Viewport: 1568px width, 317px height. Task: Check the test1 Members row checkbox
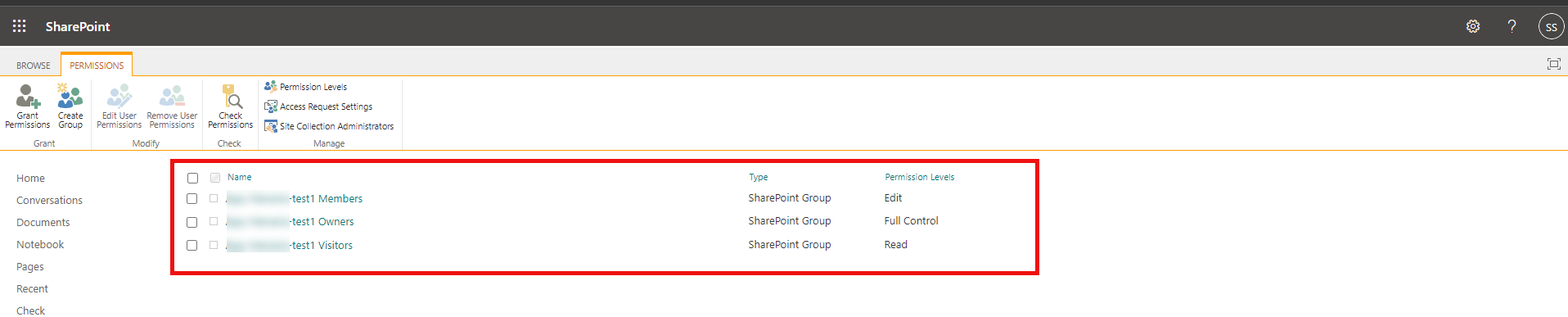point(191,198)
